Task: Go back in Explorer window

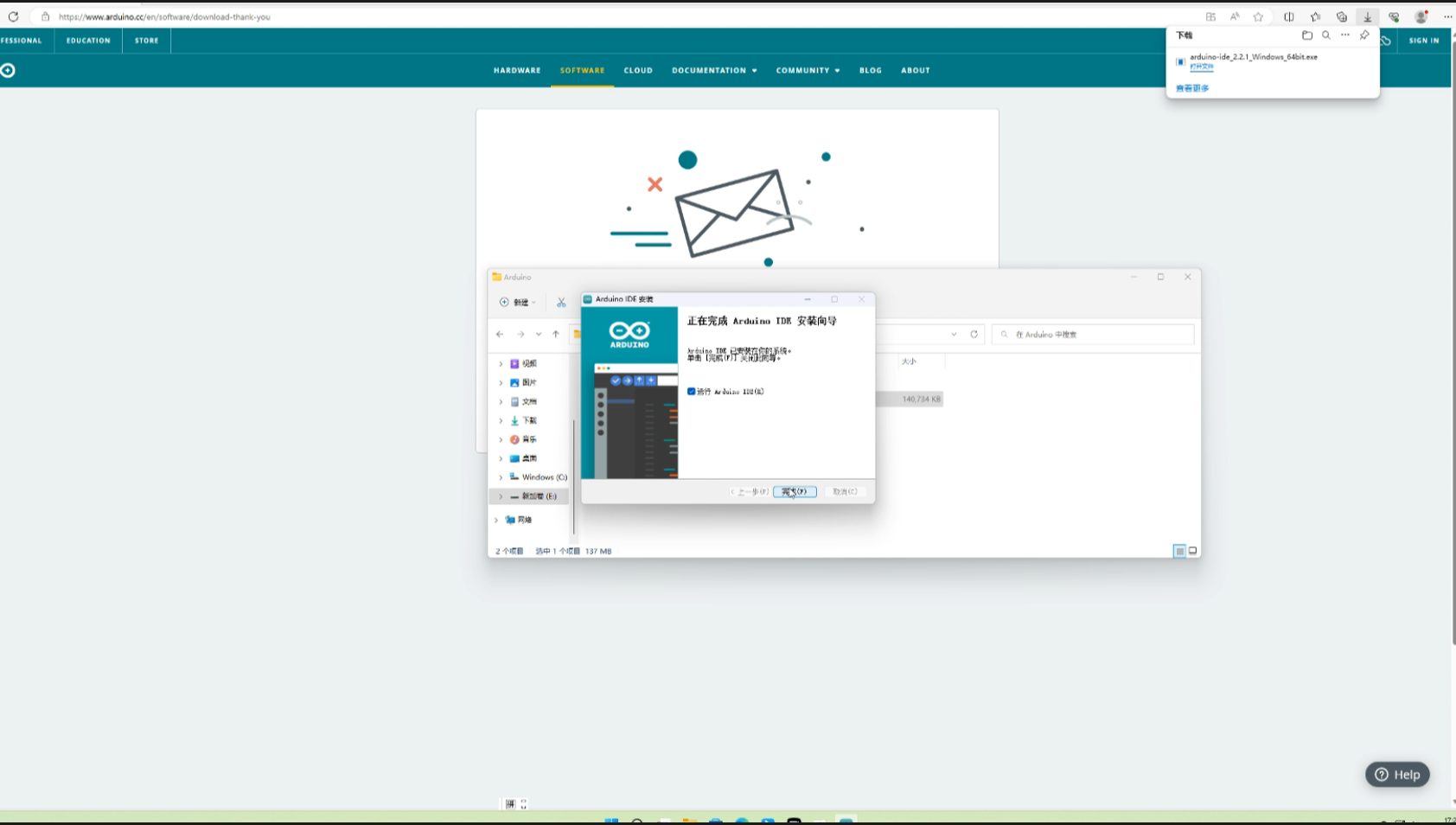Action: point(500,335)
